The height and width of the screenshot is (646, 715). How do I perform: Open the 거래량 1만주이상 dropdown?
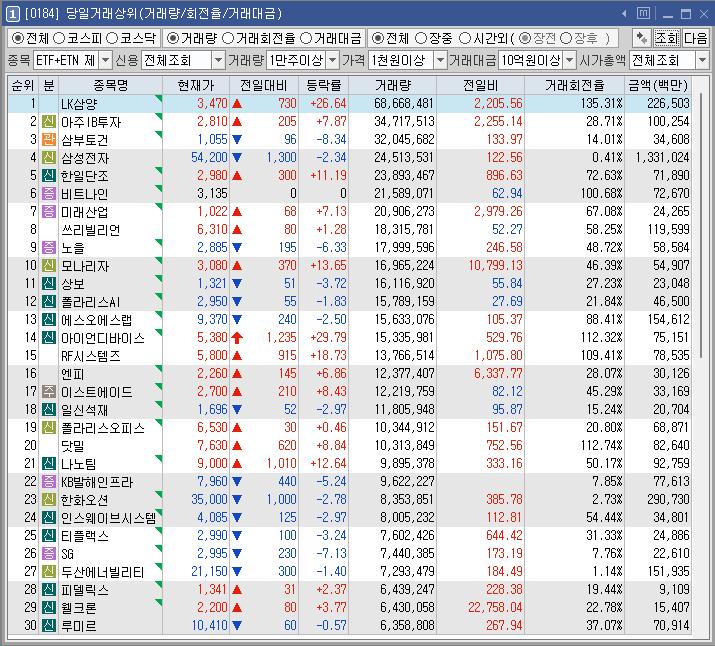[333, 60]
